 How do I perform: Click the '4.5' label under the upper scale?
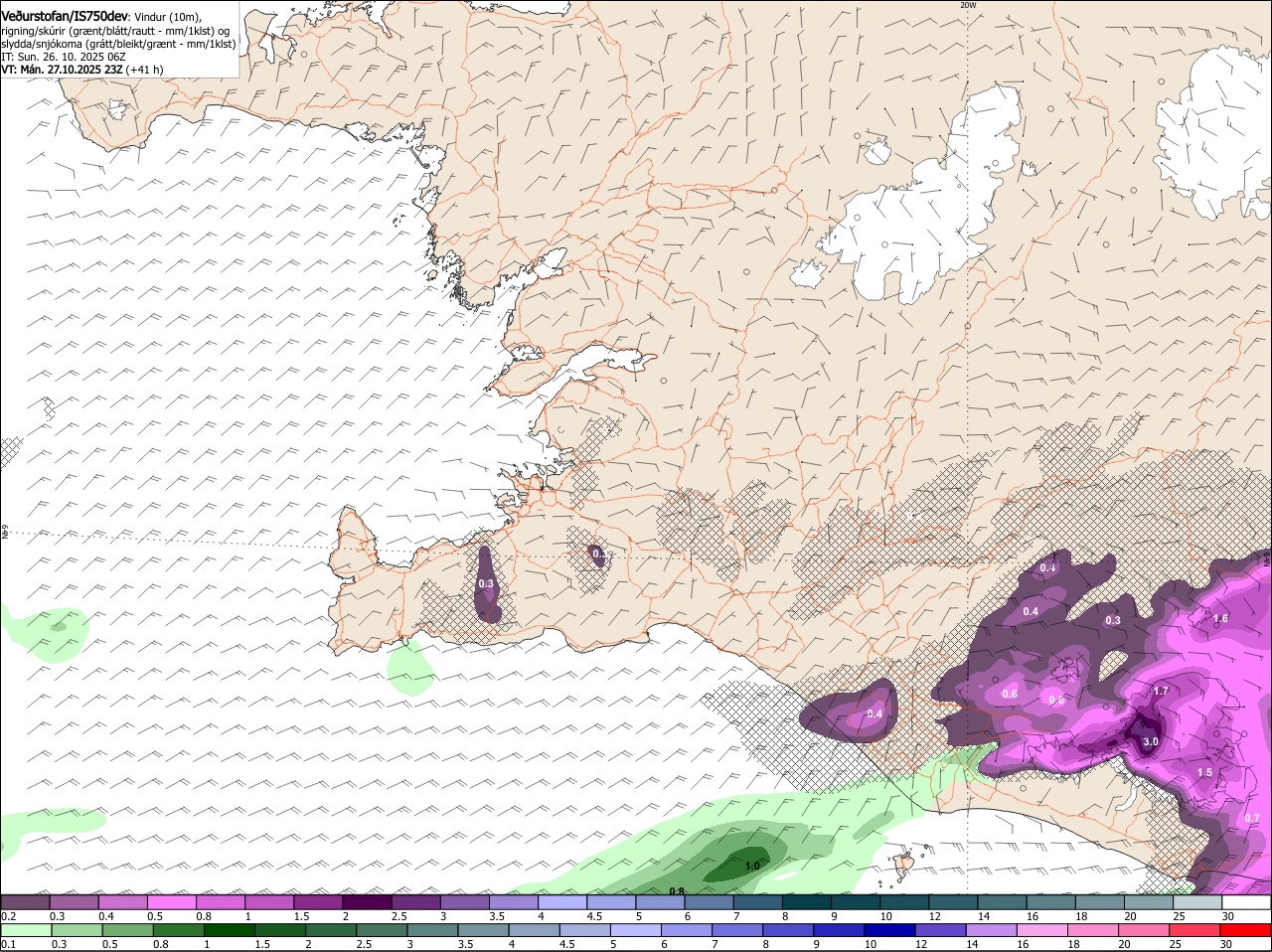pyautogui.click(x=595, y=916)
